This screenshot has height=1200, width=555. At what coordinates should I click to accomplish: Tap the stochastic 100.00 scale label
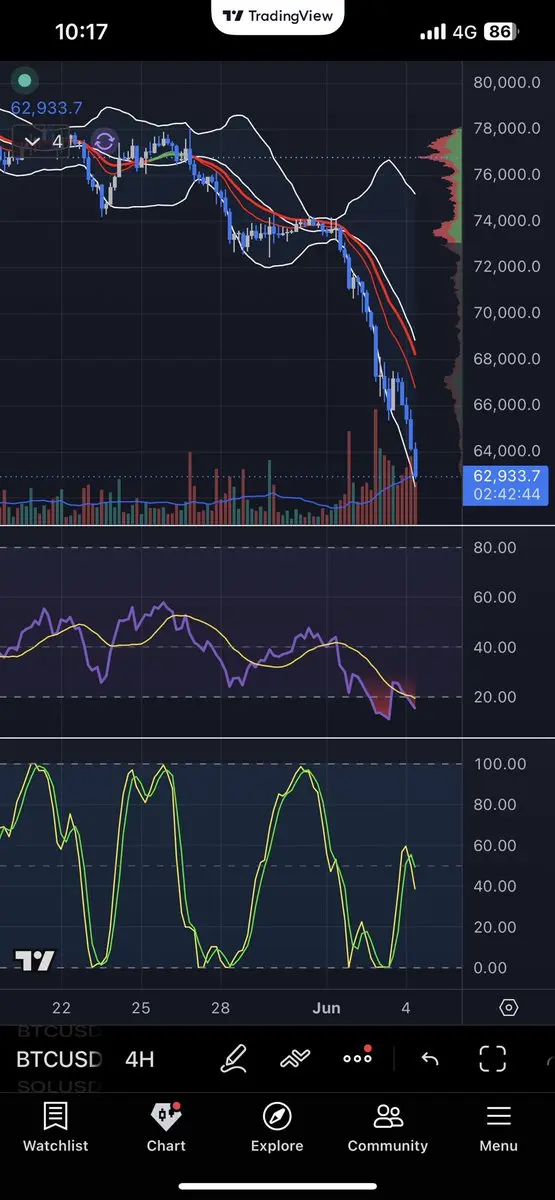coord(499,764)
